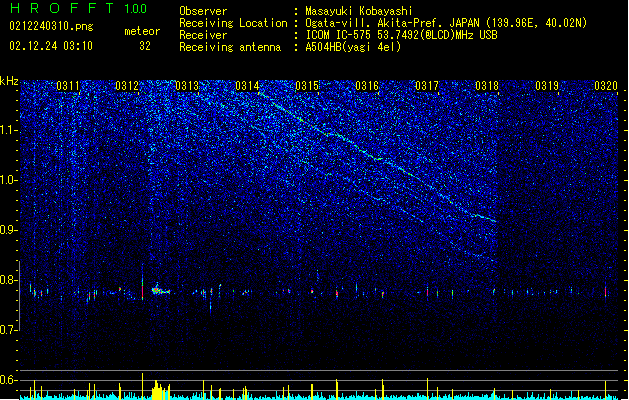Click the 'meteor' label
Screen dimensions: 629x400
142,31
